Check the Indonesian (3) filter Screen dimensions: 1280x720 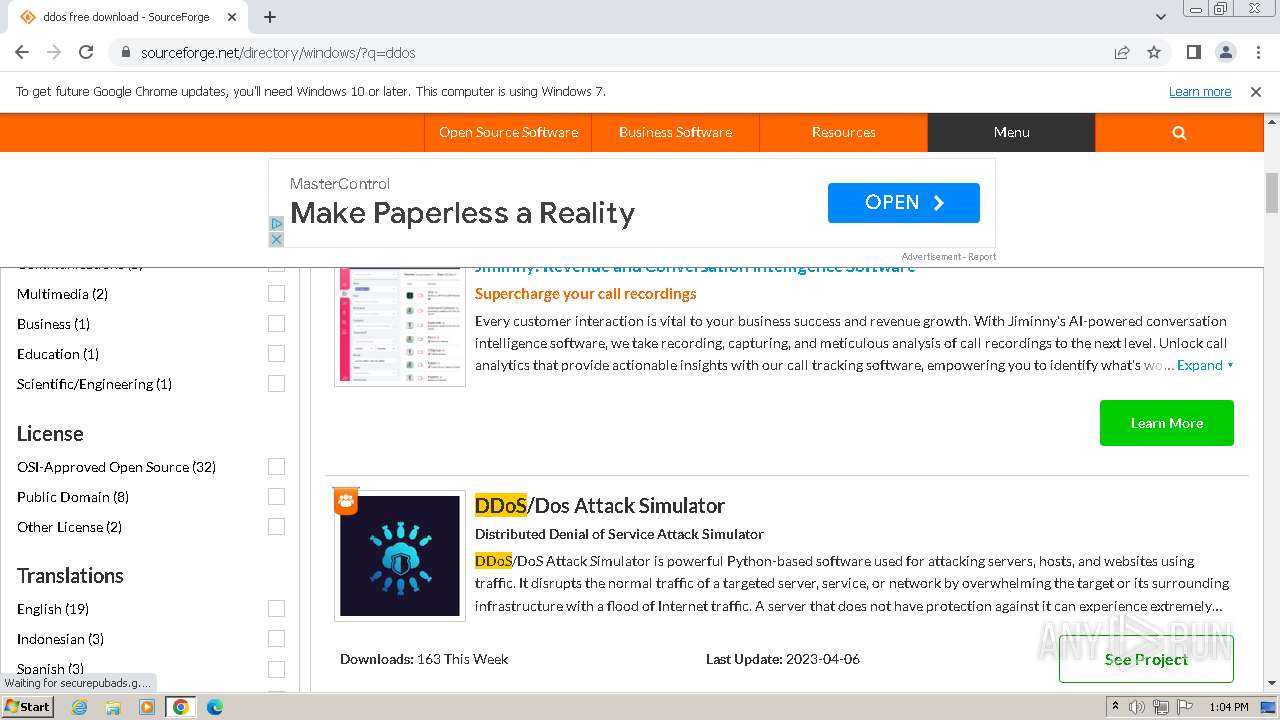coord(276,639)
